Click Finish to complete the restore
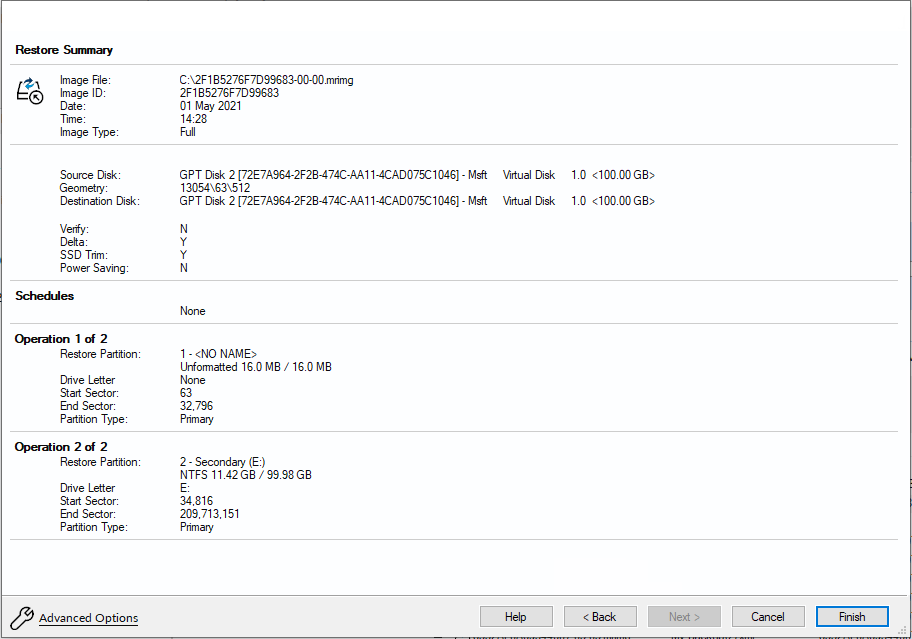This screenshot has width=912, height=639. click(x=852, y=617)
